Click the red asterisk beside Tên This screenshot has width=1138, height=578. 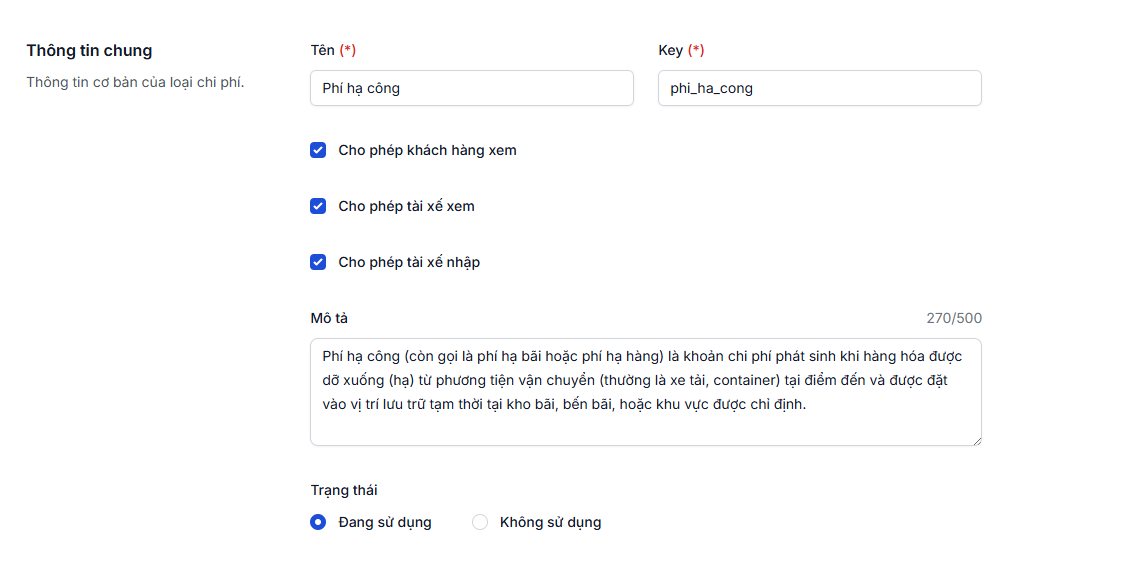347,48
